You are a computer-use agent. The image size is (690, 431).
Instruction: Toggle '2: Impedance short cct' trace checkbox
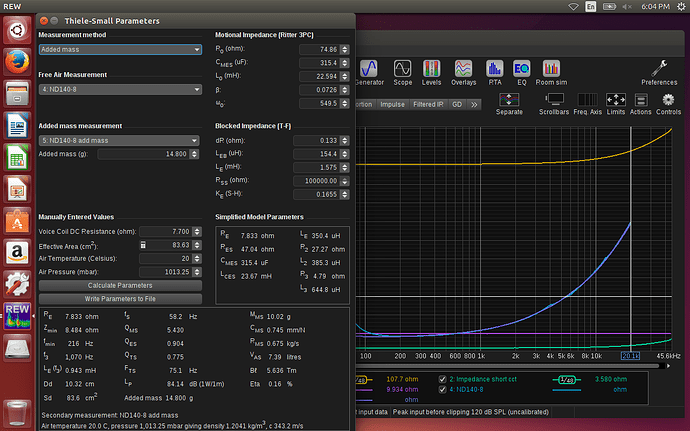tap(442, 379)
